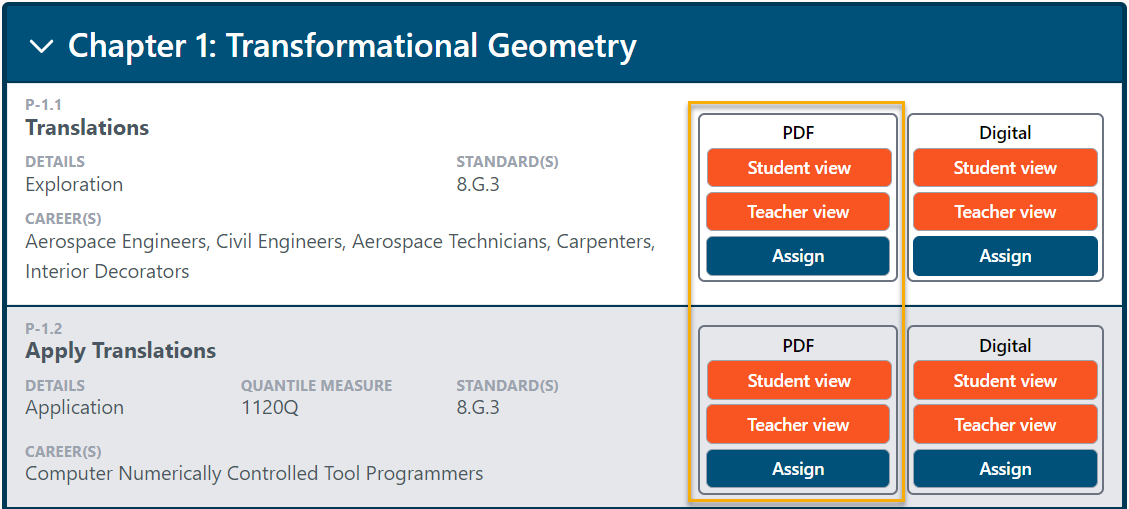Assign the Translations Digital lesson
Viewport: 1129px width, 509px height.
1005,256
